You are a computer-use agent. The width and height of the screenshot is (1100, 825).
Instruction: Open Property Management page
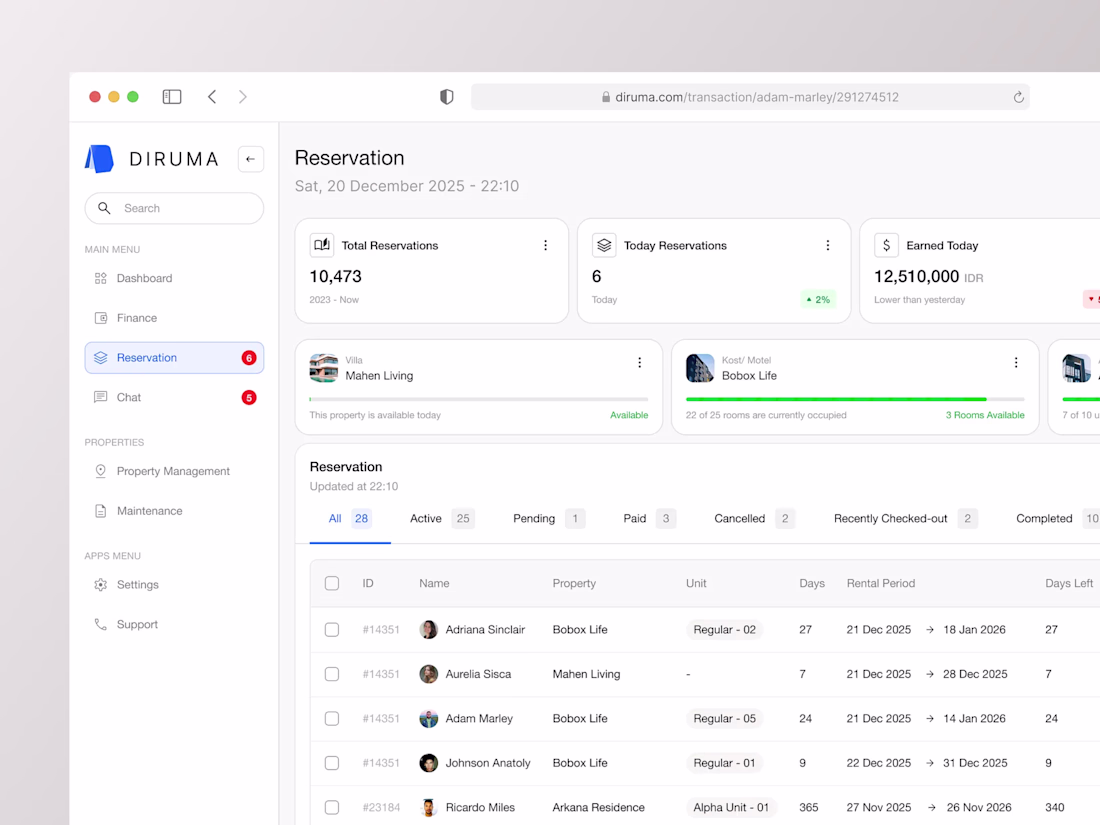(174, 471)
